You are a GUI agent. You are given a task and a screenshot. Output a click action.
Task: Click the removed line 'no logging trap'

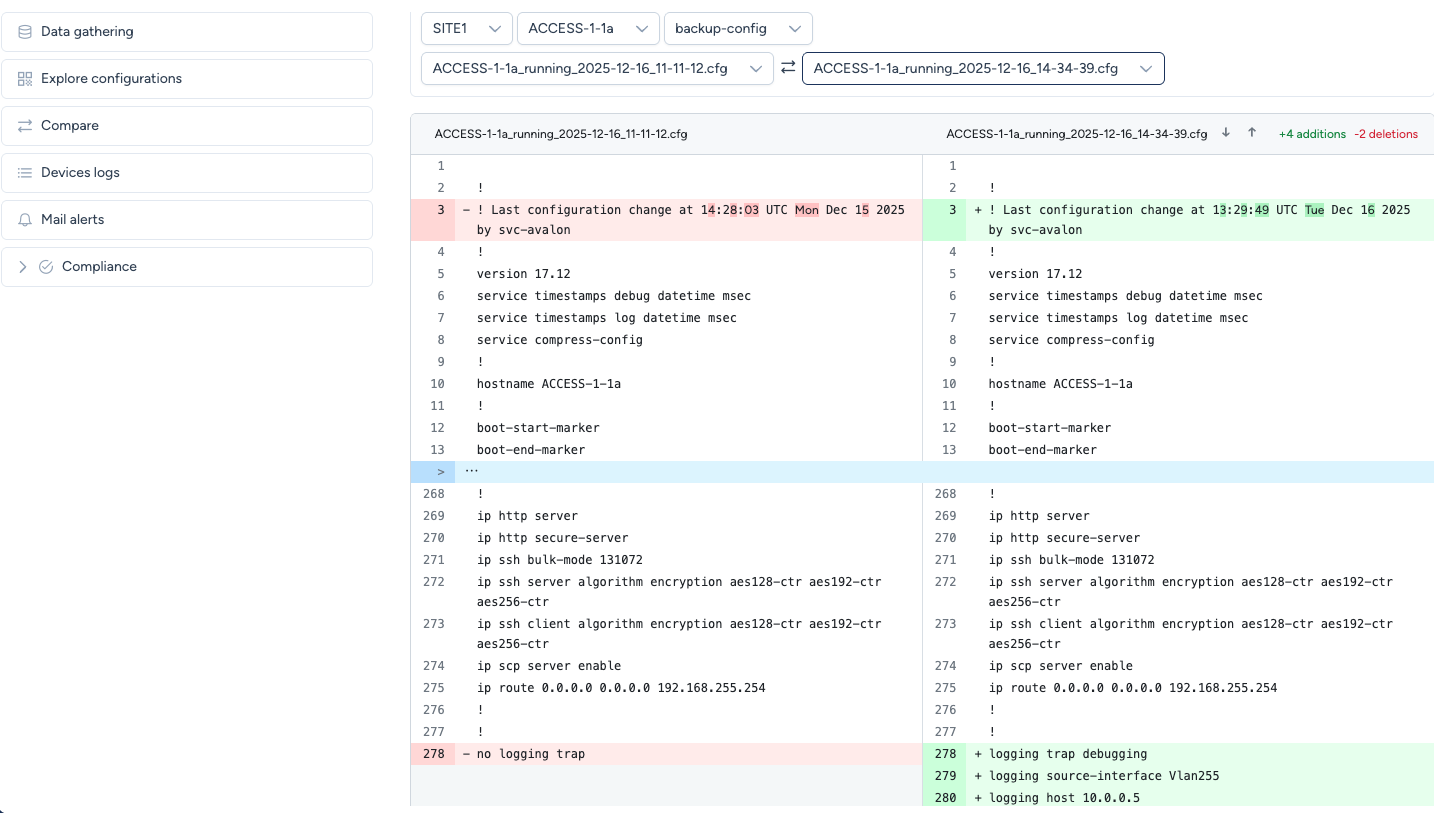[x=531, y=754]
